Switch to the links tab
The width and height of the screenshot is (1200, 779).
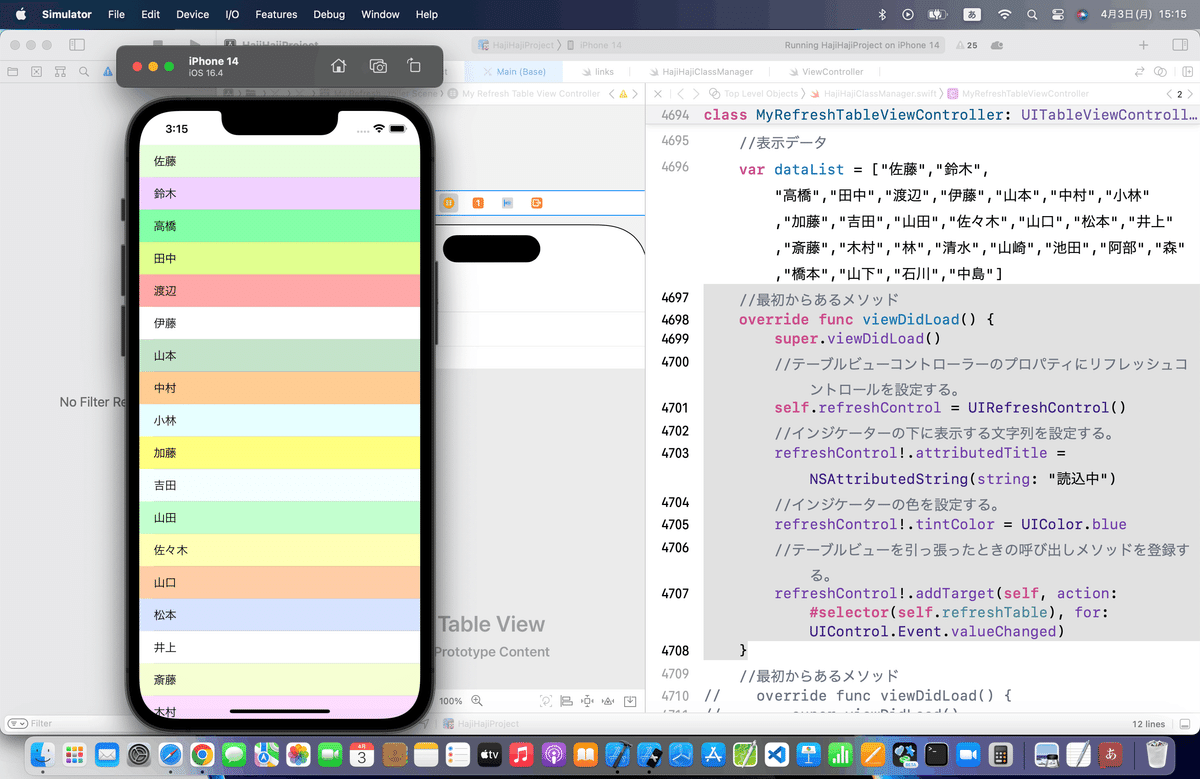tap(596, 72)
